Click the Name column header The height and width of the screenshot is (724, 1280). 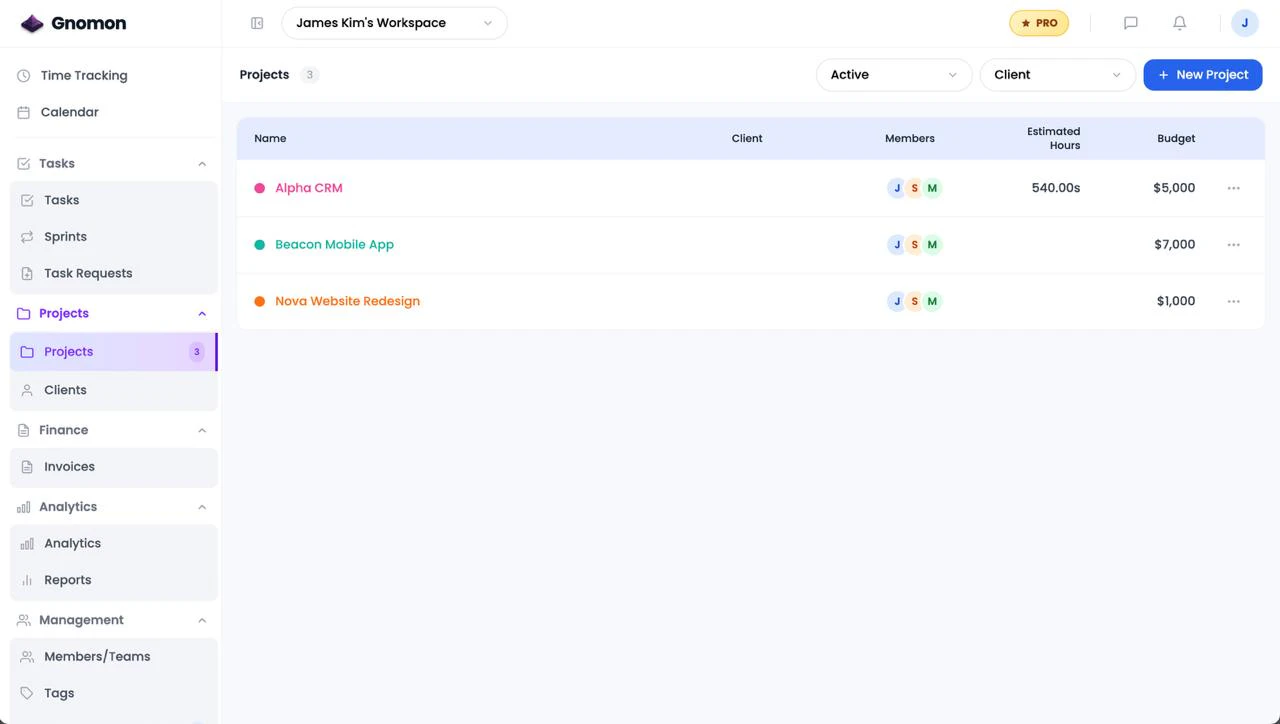pyautogui.click(x=270, y=138)
